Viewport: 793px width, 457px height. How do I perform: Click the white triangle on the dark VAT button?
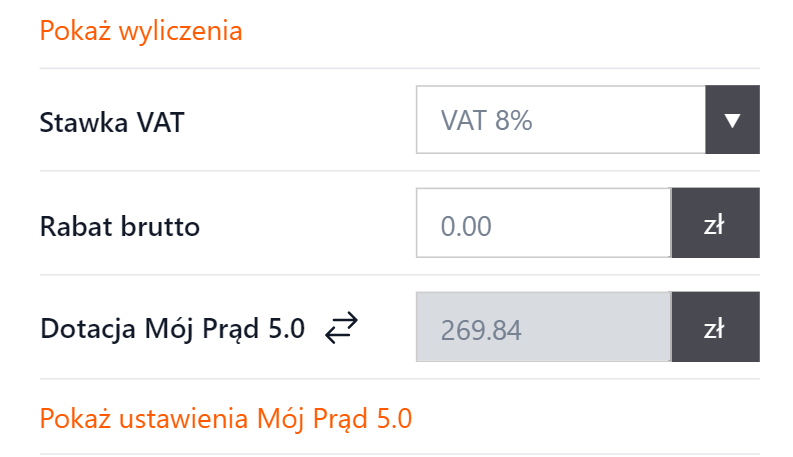[732, 121]
